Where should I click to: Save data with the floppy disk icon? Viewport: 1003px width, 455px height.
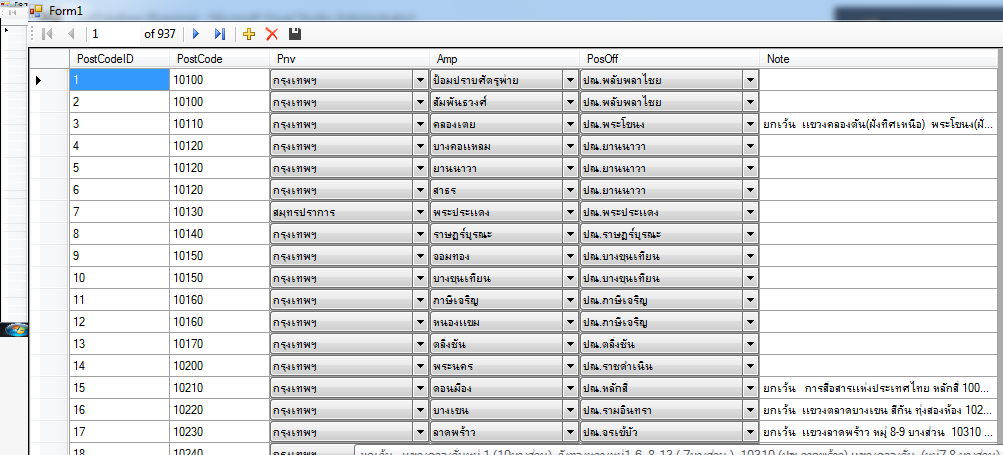click(295, 34)
